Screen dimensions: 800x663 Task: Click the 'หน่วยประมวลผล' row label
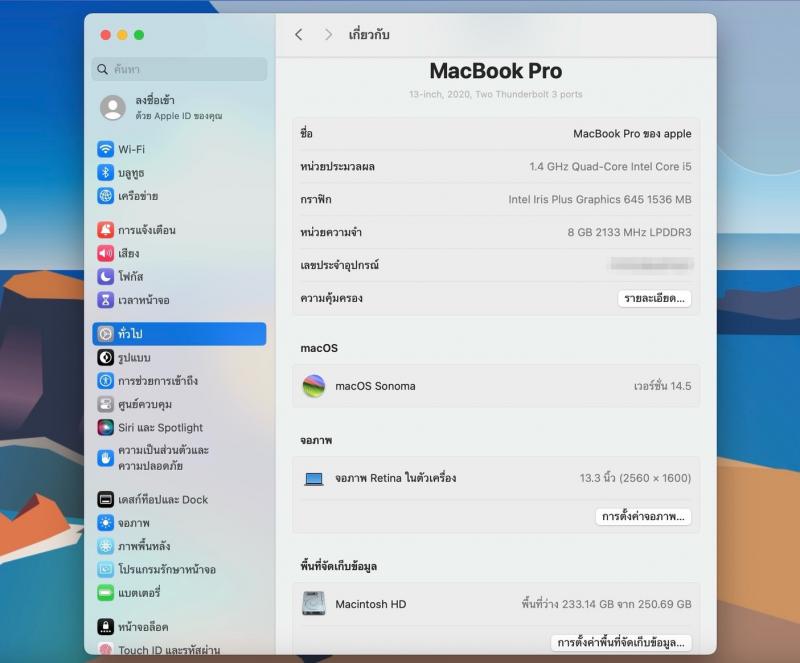pos(337,166)
